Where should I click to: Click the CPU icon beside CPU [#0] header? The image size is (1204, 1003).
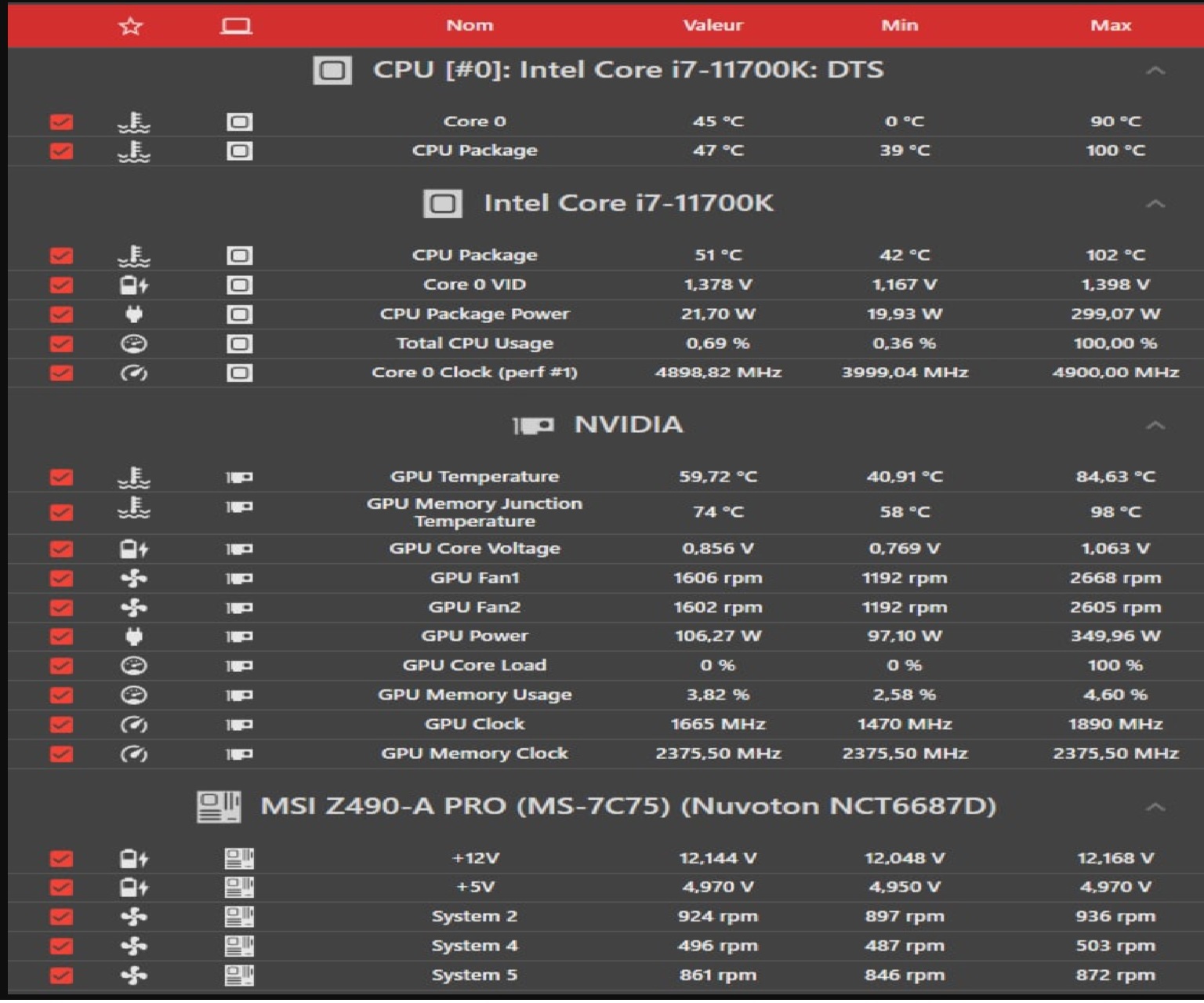(332, 71)
